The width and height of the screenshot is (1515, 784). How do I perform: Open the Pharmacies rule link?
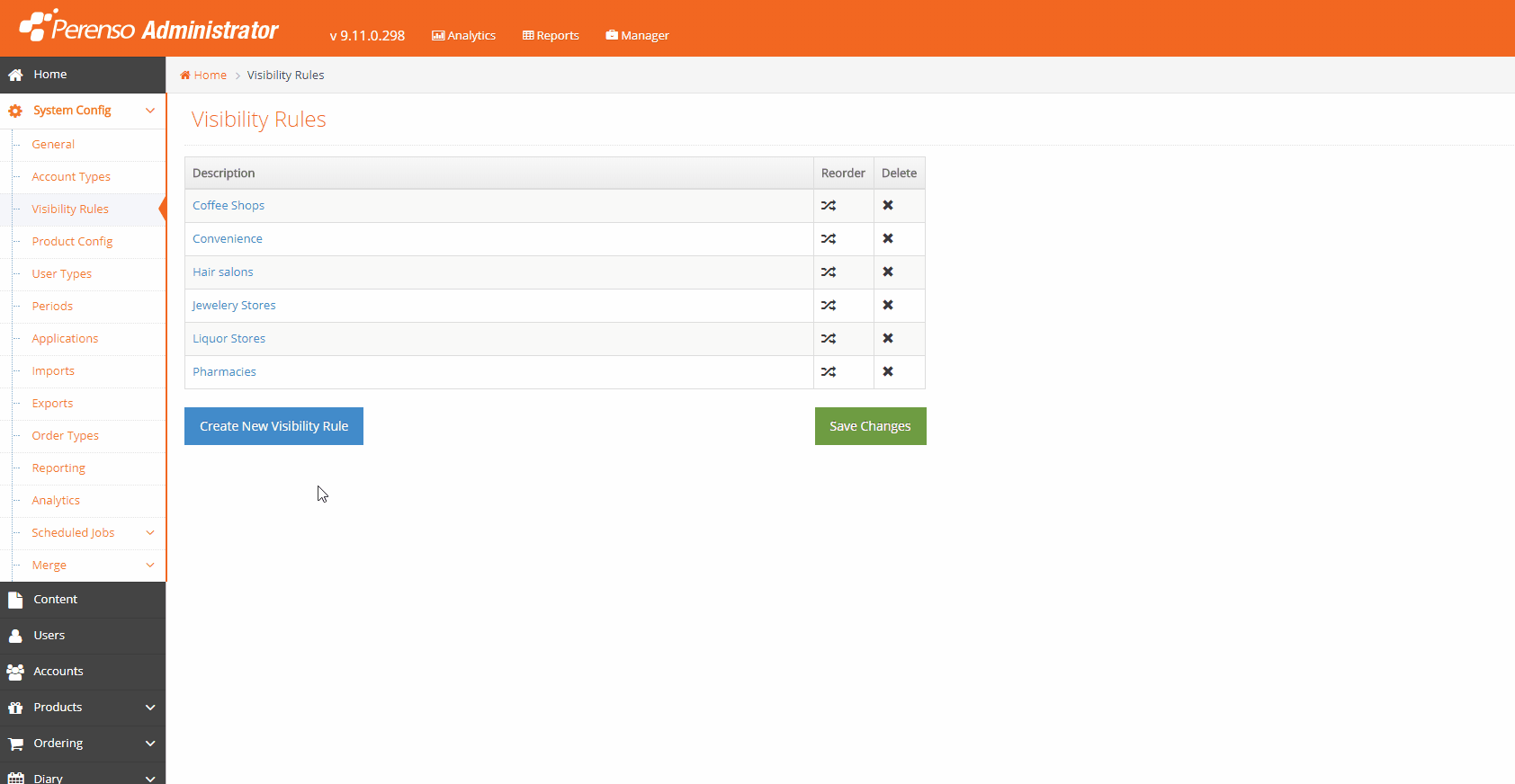[x=224, y=372]
